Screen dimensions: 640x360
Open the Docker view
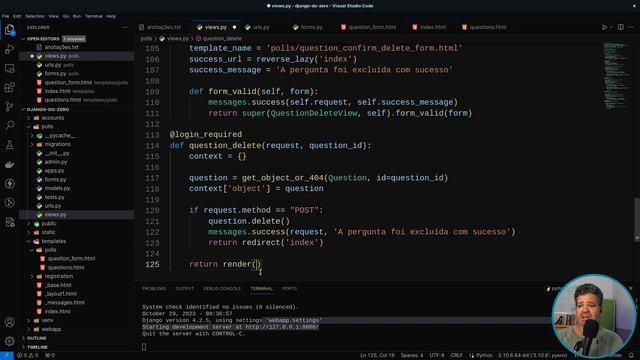[9, 164]
